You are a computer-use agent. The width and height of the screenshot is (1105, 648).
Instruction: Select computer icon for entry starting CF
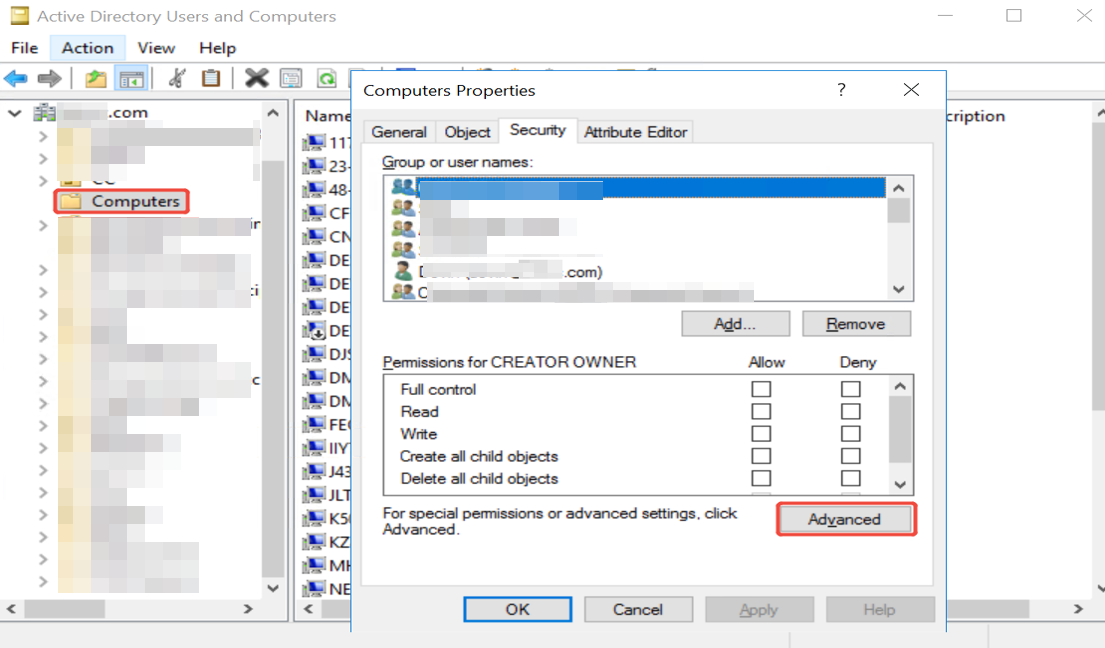pos(314,213)
